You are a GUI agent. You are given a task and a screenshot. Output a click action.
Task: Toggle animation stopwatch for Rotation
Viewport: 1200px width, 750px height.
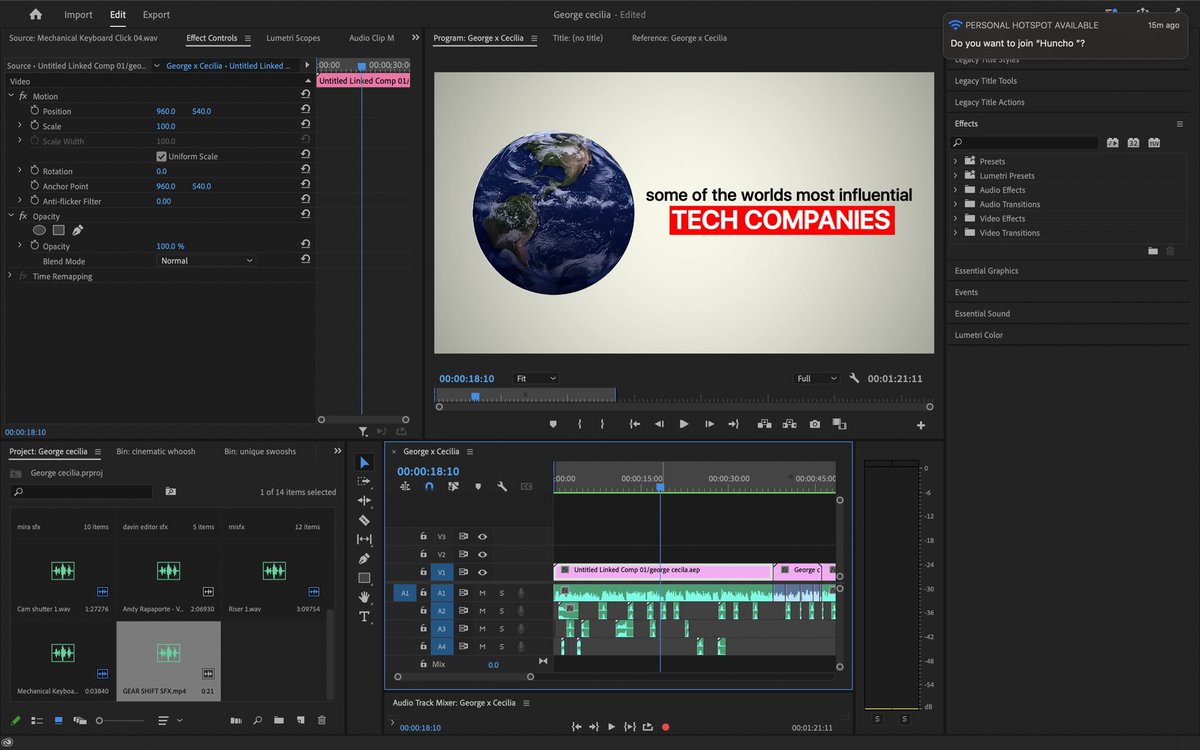pos(33,171)
